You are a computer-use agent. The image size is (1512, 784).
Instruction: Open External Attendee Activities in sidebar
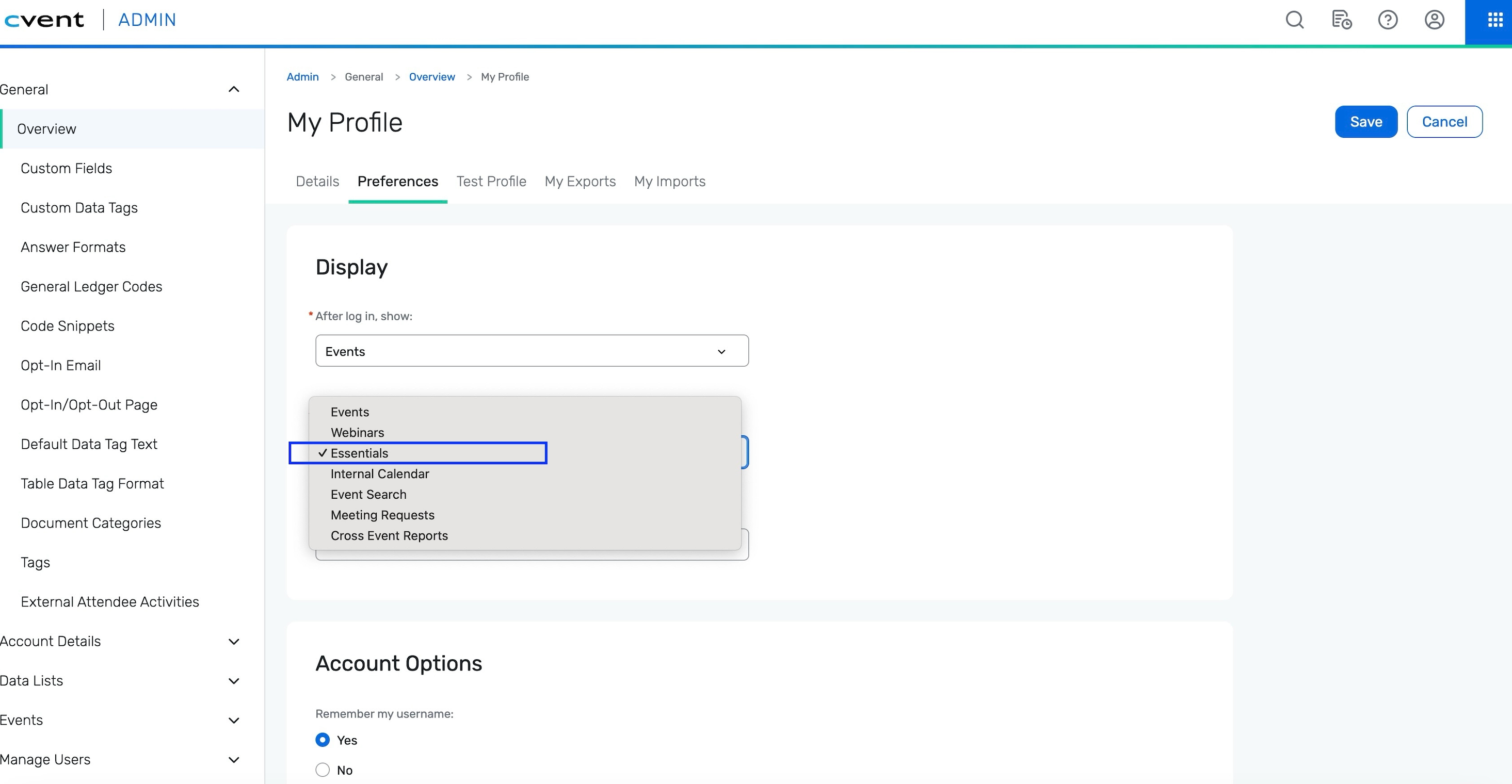pyautogui.click(x=110, y=601)
